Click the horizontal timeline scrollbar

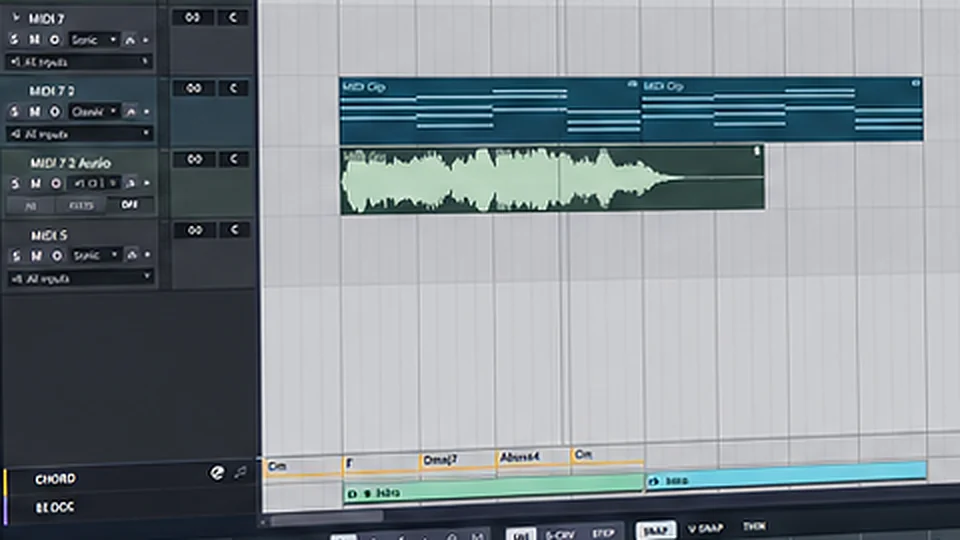click(326, 518)
